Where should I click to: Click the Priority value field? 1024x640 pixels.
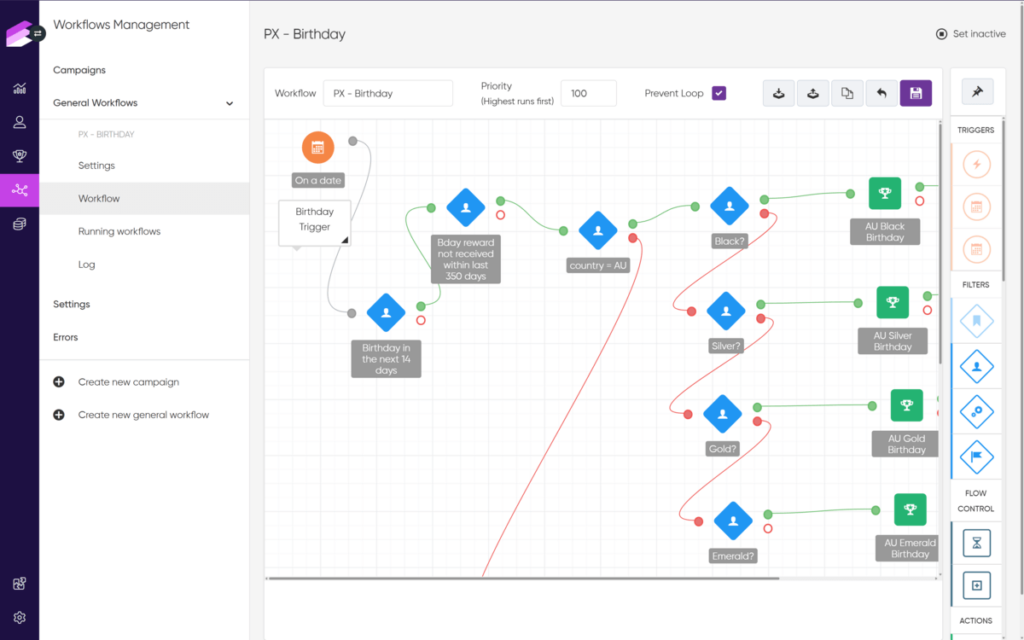(588, 93)
